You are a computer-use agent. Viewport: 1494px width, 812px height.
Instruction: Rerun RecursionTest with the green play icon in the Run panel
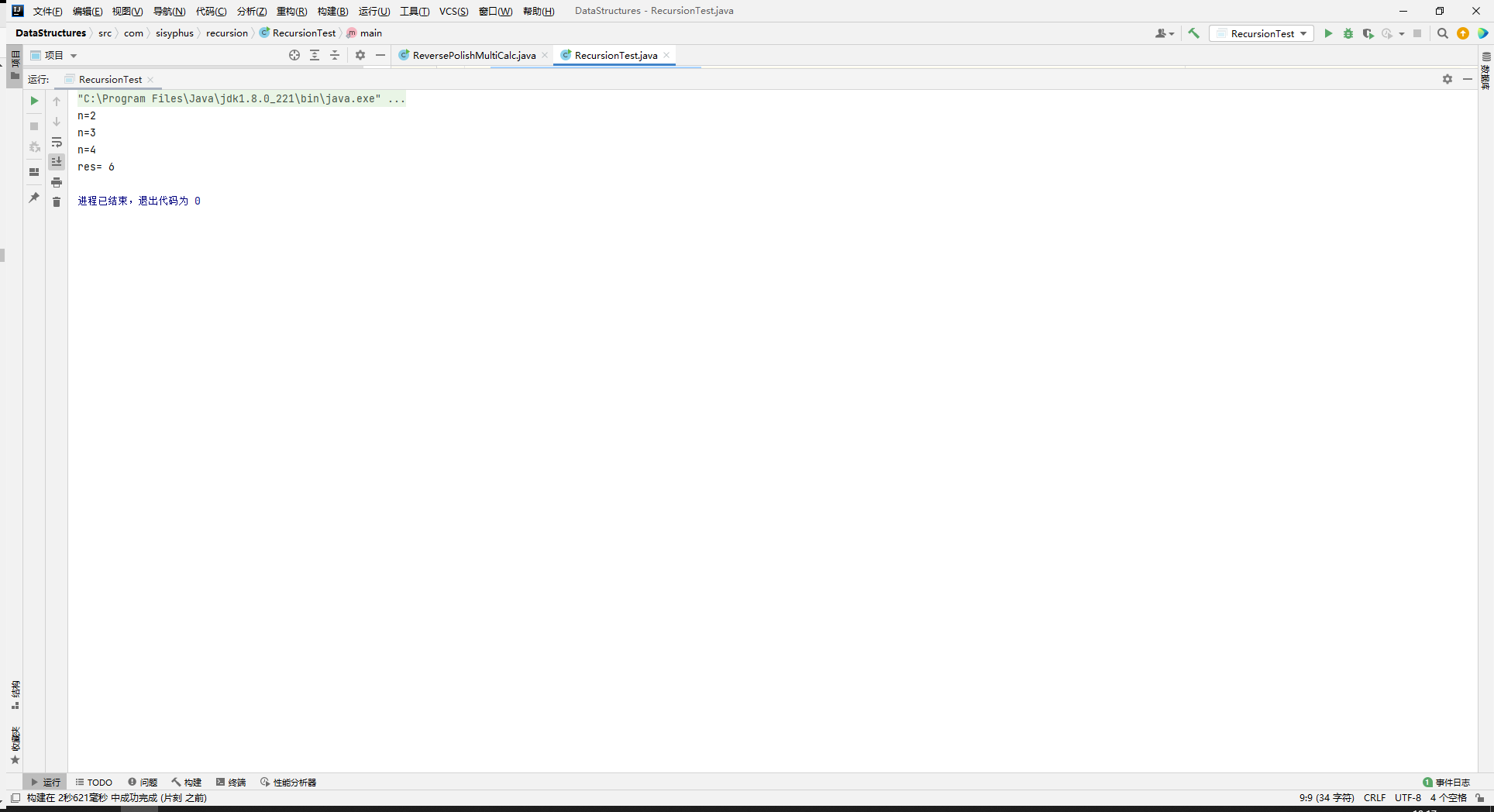click(x=34, y=101)
